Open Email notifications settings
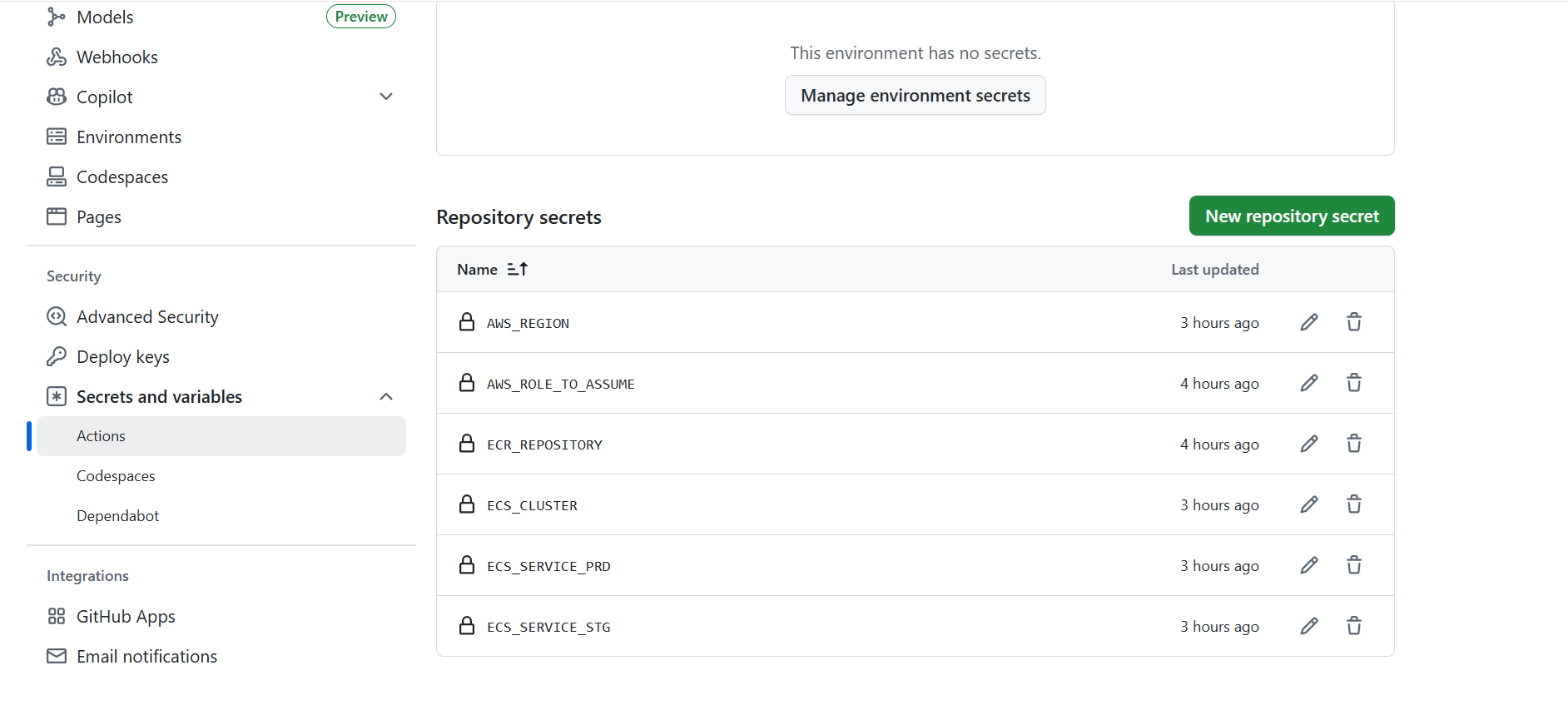This screenshot has height=720, width=1568. (146, 656)
